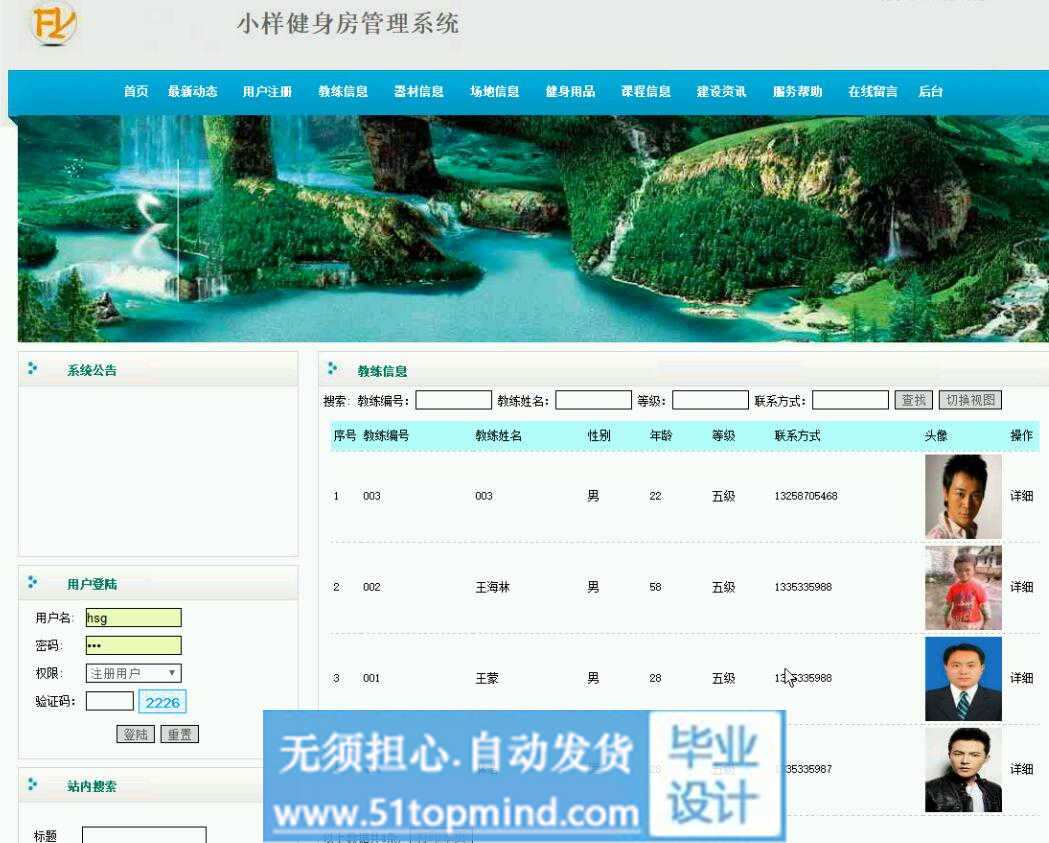Click the 服务帮助 menu item

coord(797,91)
